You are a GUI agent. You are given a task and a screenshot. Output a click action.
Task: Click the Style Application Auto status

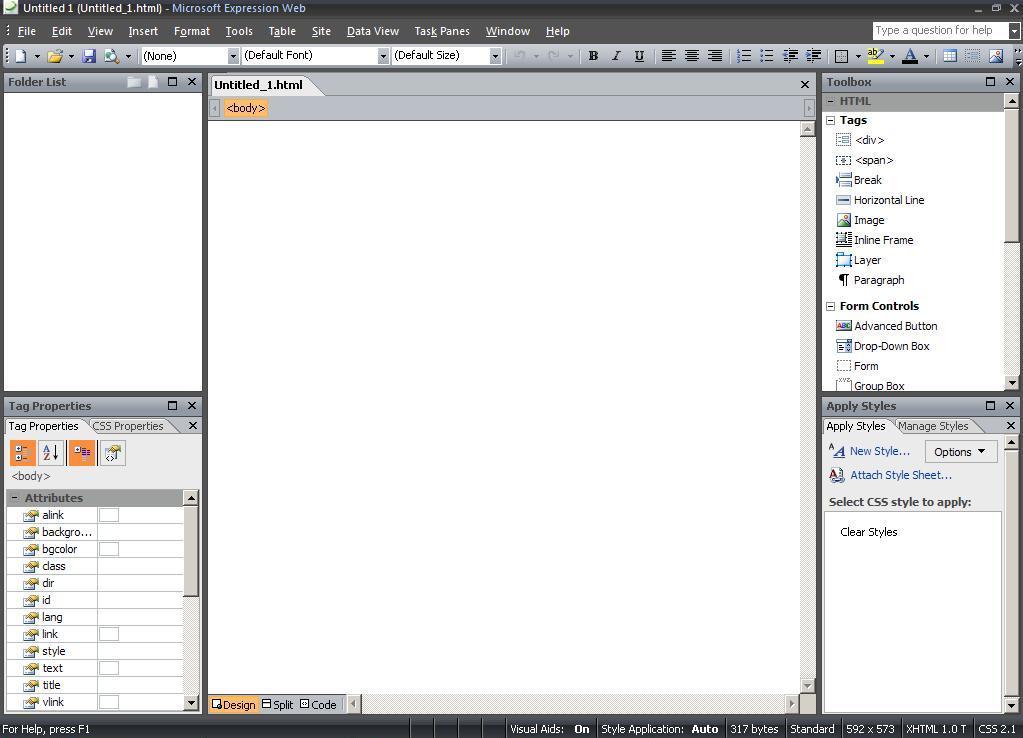pos(660,729)
